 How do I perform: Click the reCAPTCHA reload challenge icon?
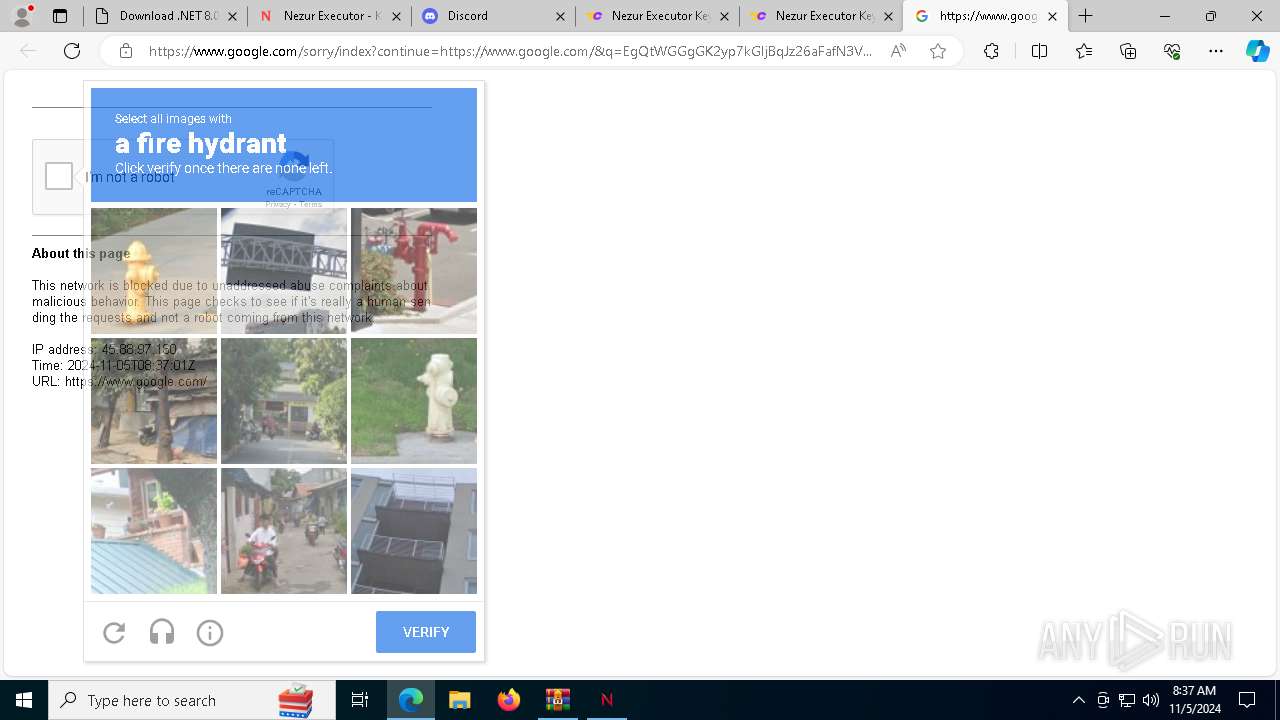click(x=114, y=632)
